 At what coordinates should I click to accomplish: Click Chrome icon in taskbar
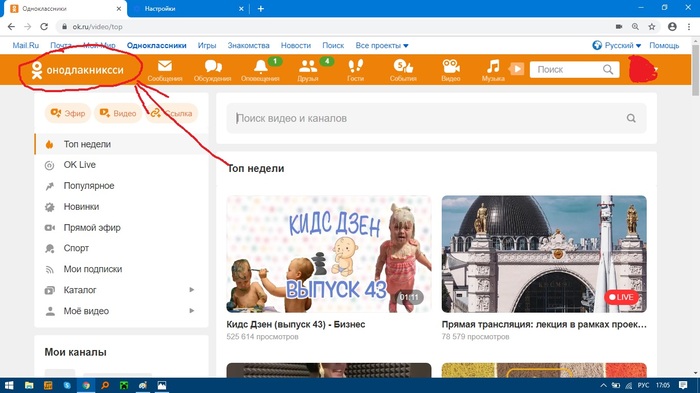[86, 385]
